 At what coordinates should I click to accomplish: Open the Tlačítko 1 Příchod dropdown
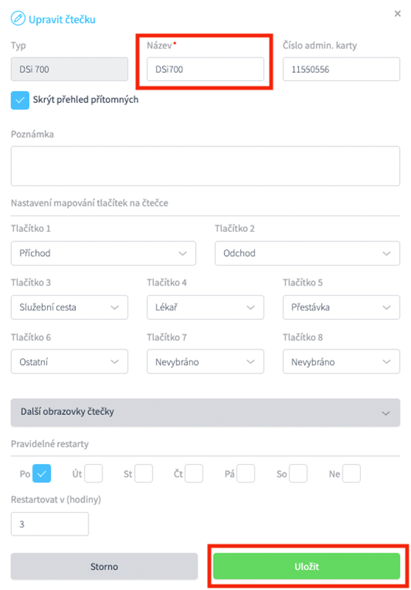coord(104,253)
